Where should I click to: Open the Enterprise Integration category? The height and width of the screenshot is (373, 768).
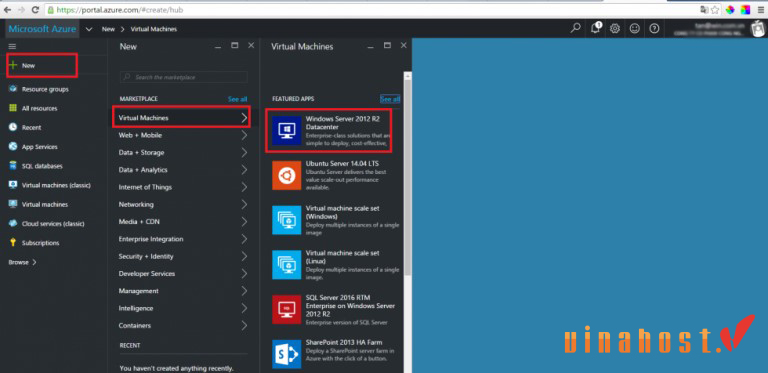(x=184, y=239)
